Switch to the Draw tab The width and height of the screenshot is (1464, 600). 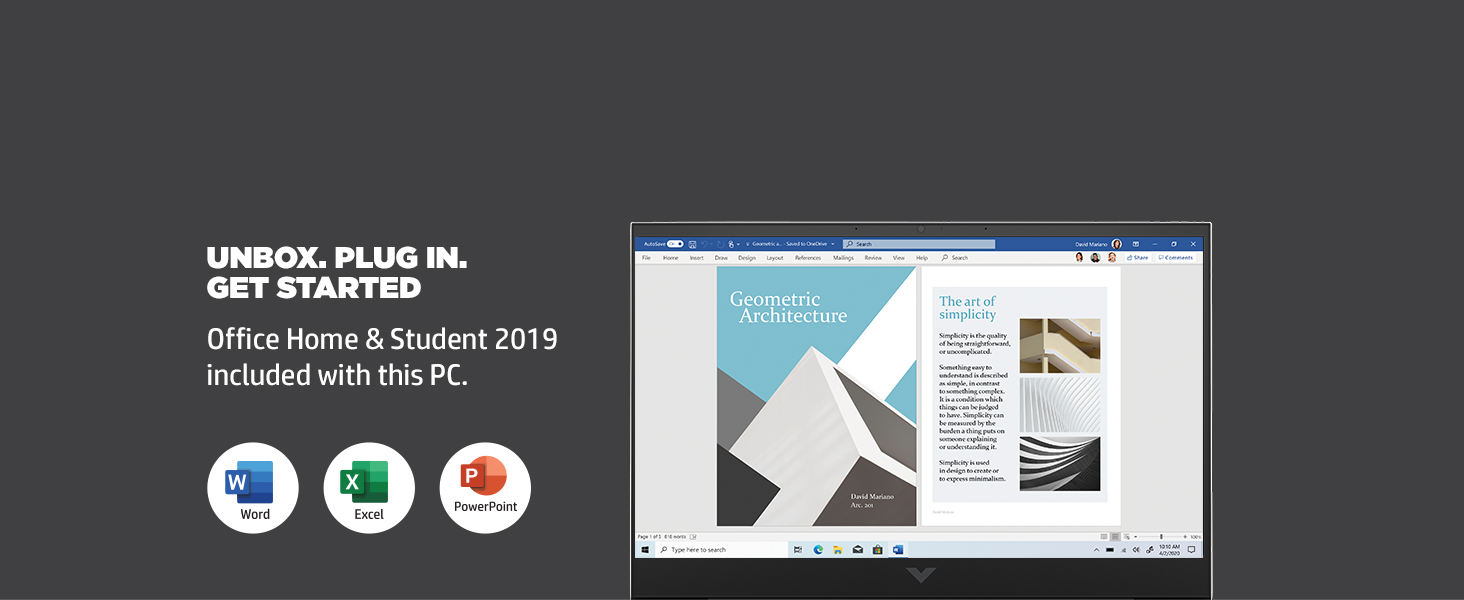pos(721,258)
